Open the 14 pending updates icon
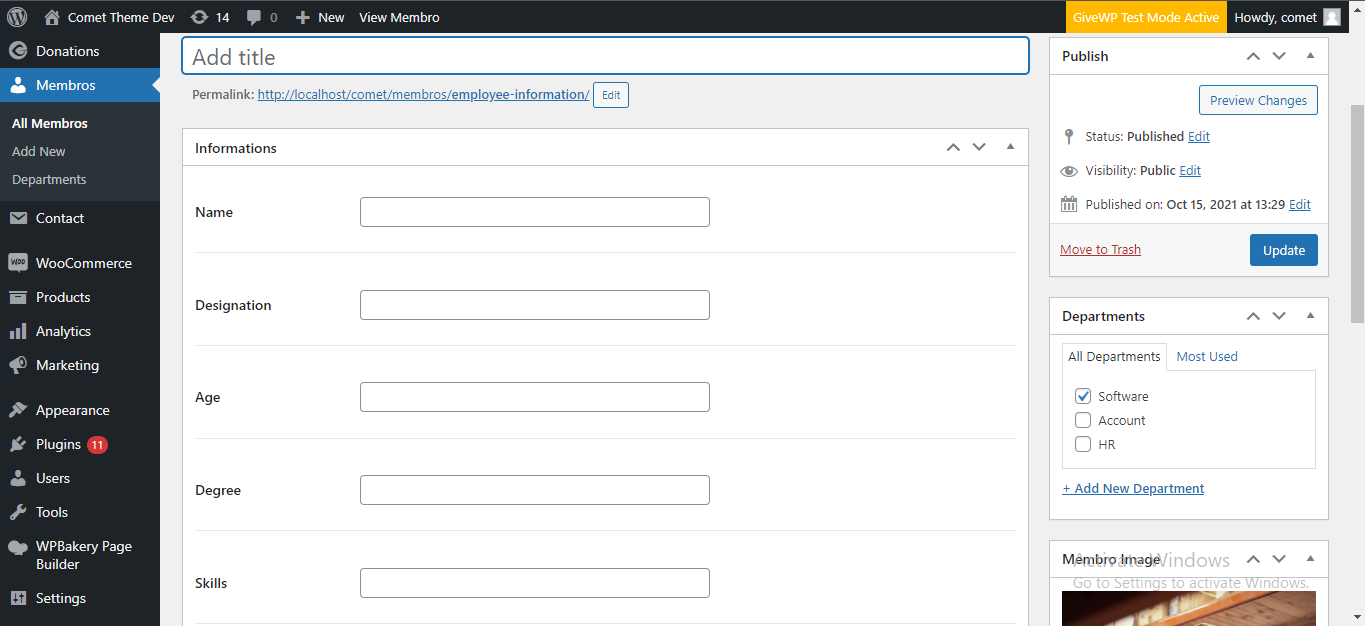1365x626 pixels. click(x=199, y=17)
